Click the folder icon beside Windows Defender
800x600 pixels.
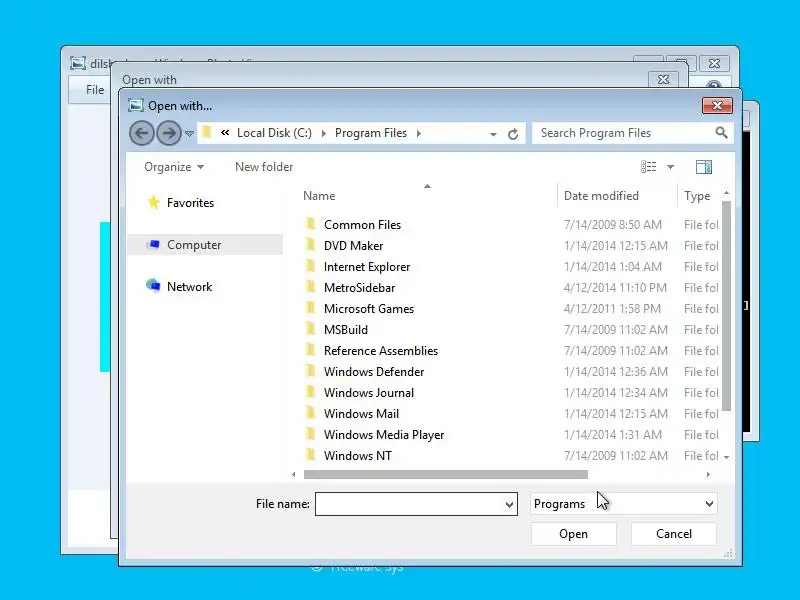(310, 371)
